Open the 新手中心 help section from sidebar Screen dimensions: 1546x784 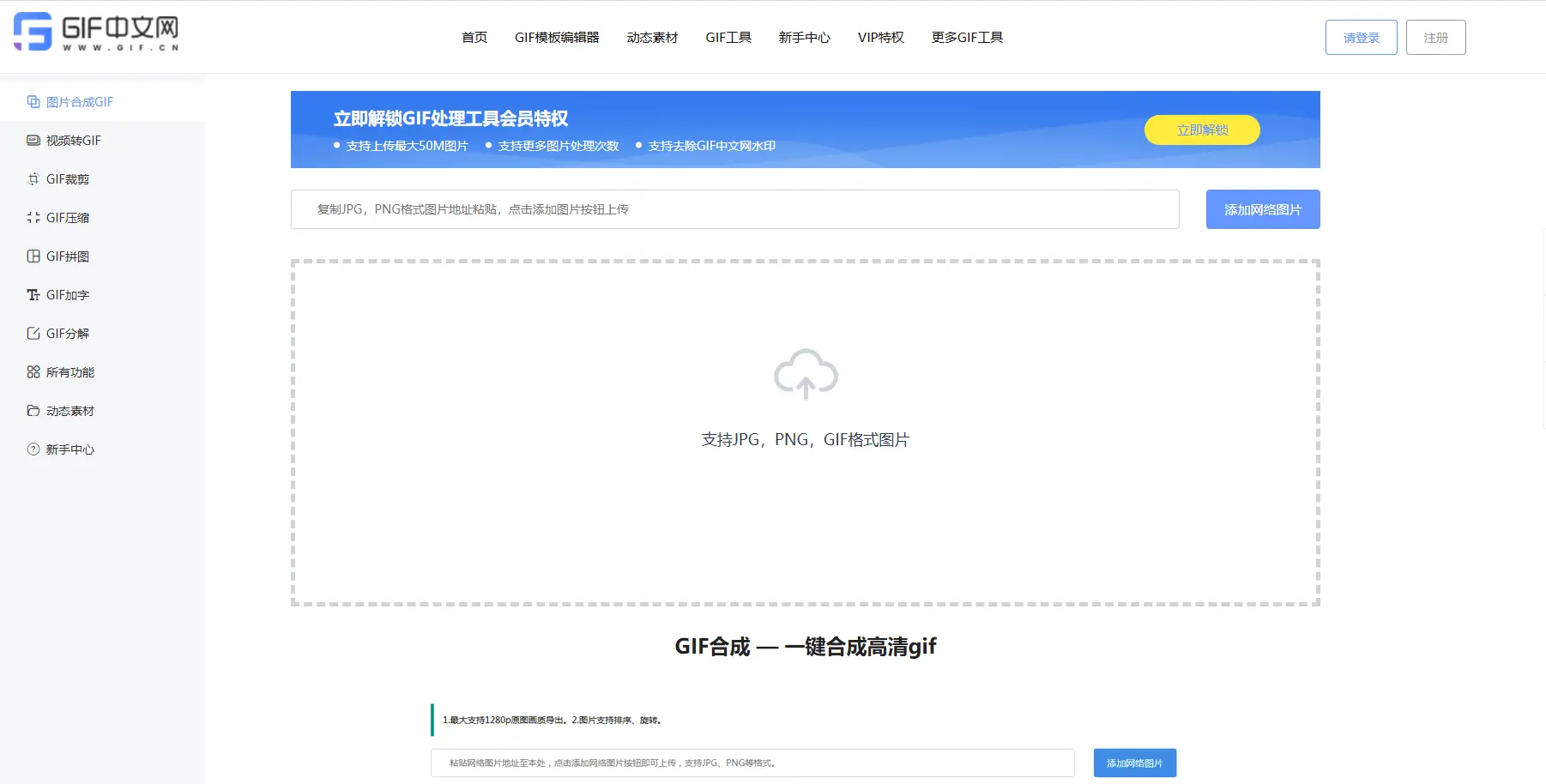(70, 449)
